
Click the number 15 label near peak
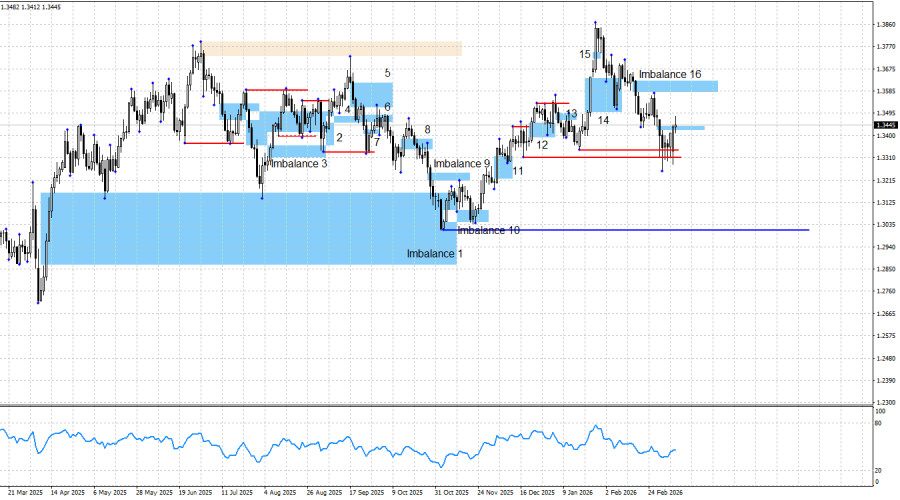(x=585, y=54)
